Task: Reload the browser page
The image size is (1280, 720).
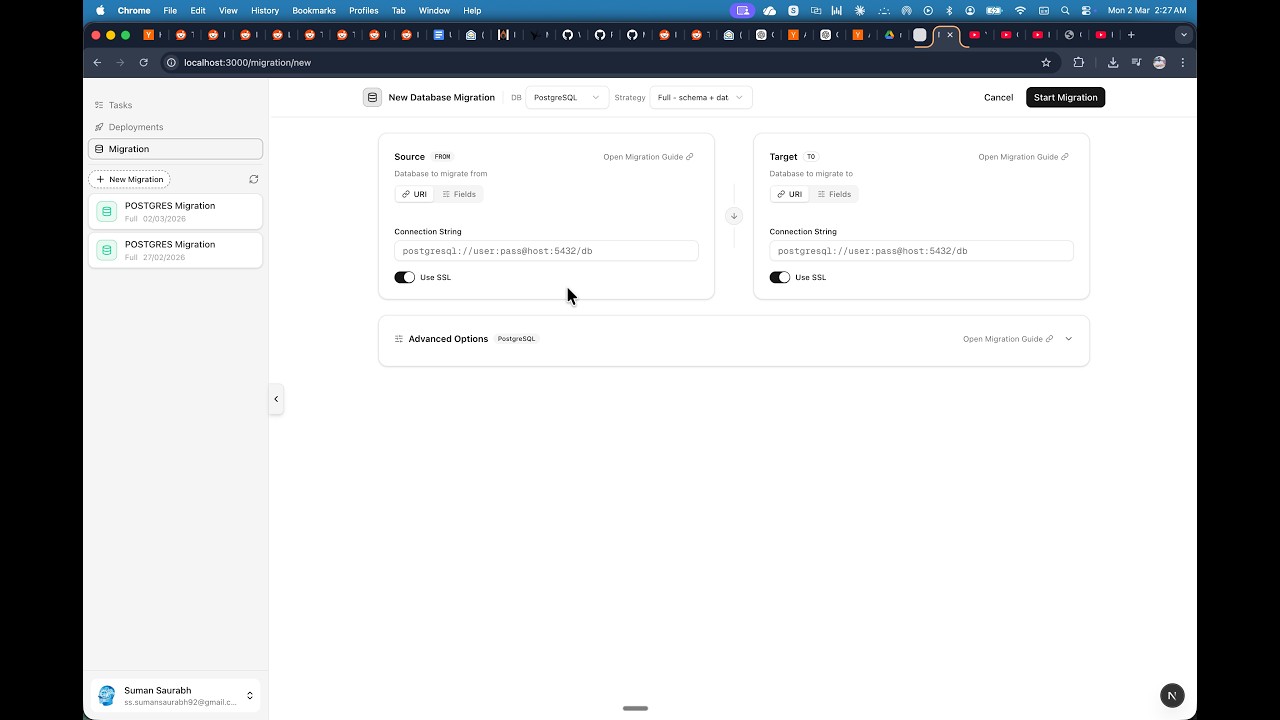Action: click(x=143, y=62)
